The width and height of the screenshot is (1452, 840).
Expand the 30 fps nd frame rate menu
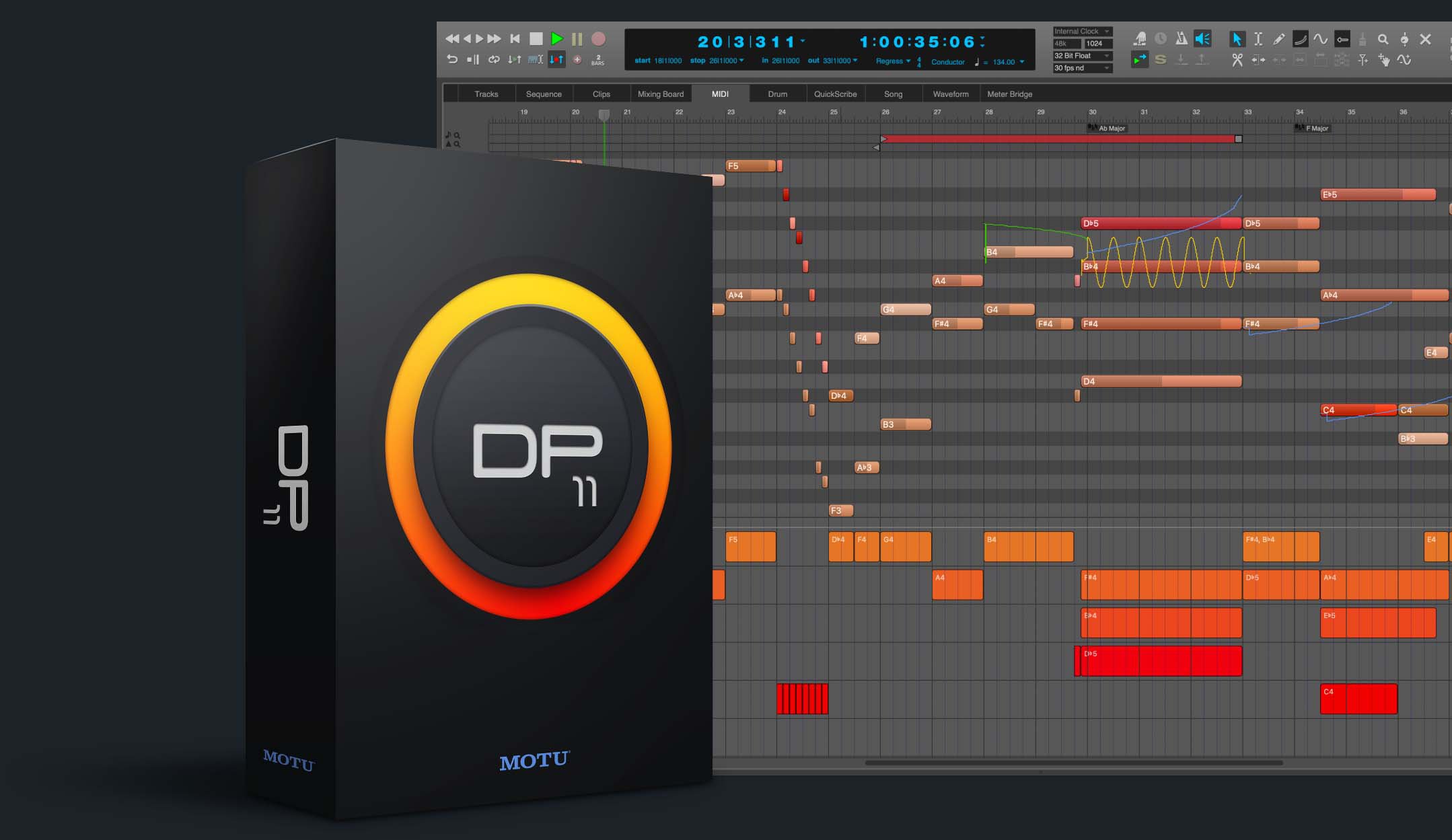click(x=1082, y=68)
